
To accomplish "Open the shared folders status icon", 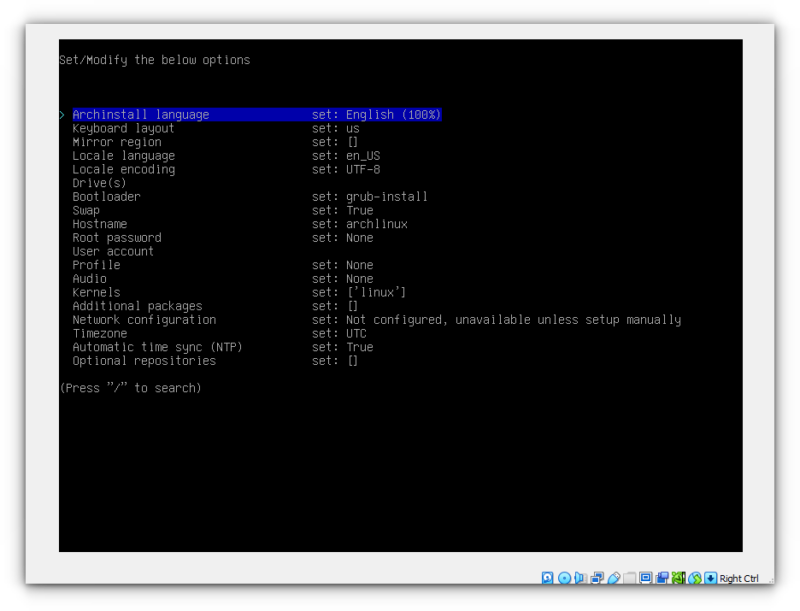I will pos(631,578).
